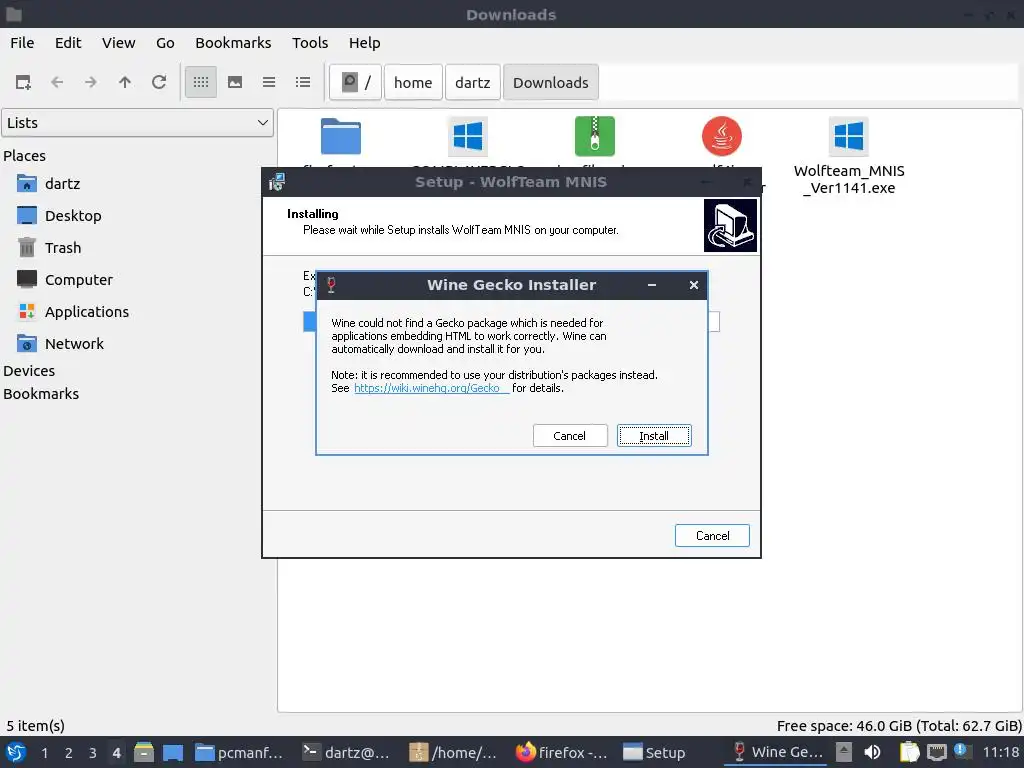This screenshot has width=1024, height=768.
Task: Select Wolfteam_MNIS_Ver1141.exe file icon
Action: coord(849,136)
